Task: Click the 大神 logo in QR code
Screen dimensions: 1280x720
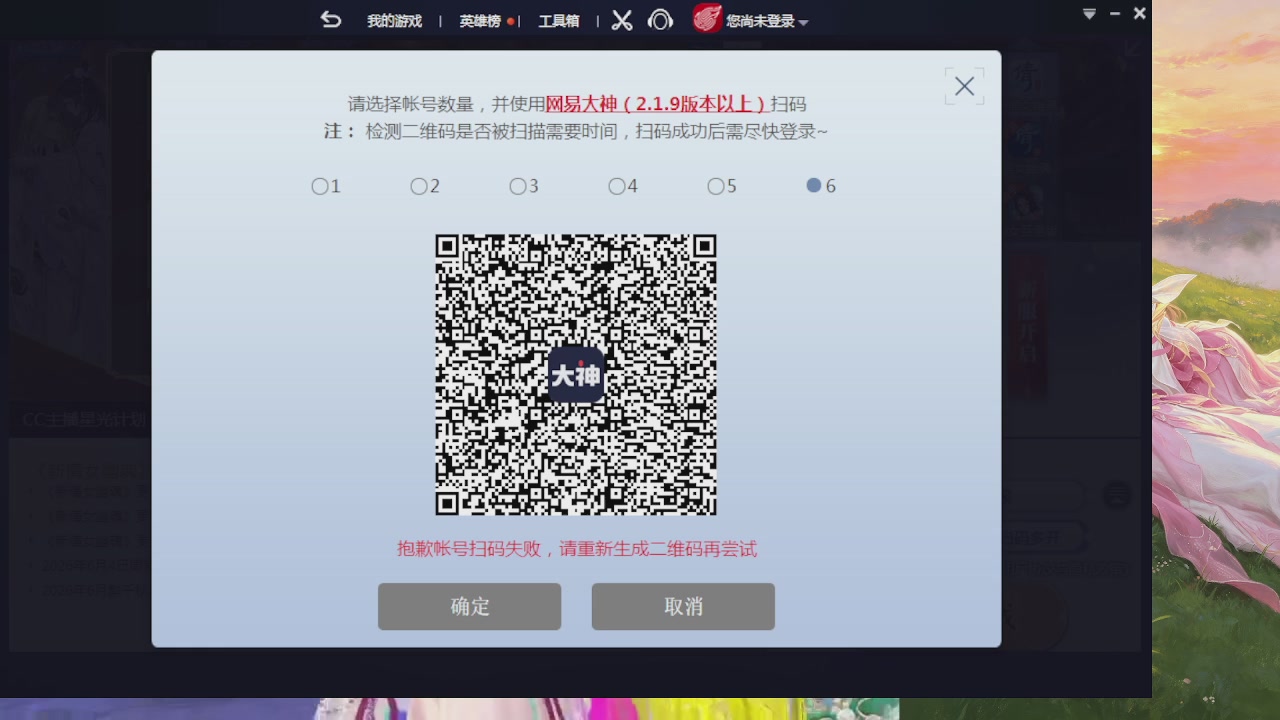Action: [x=576, y=375]
